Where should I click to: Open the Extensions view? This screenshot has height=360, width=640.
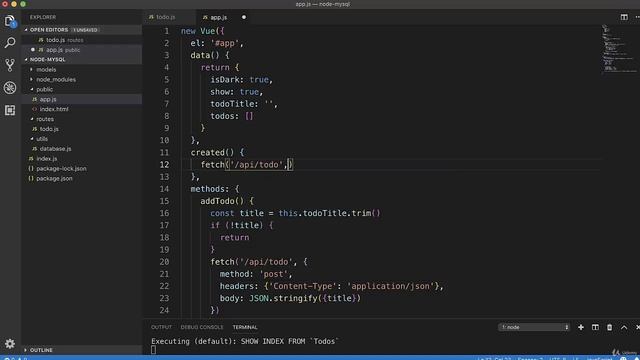[10, 110]
